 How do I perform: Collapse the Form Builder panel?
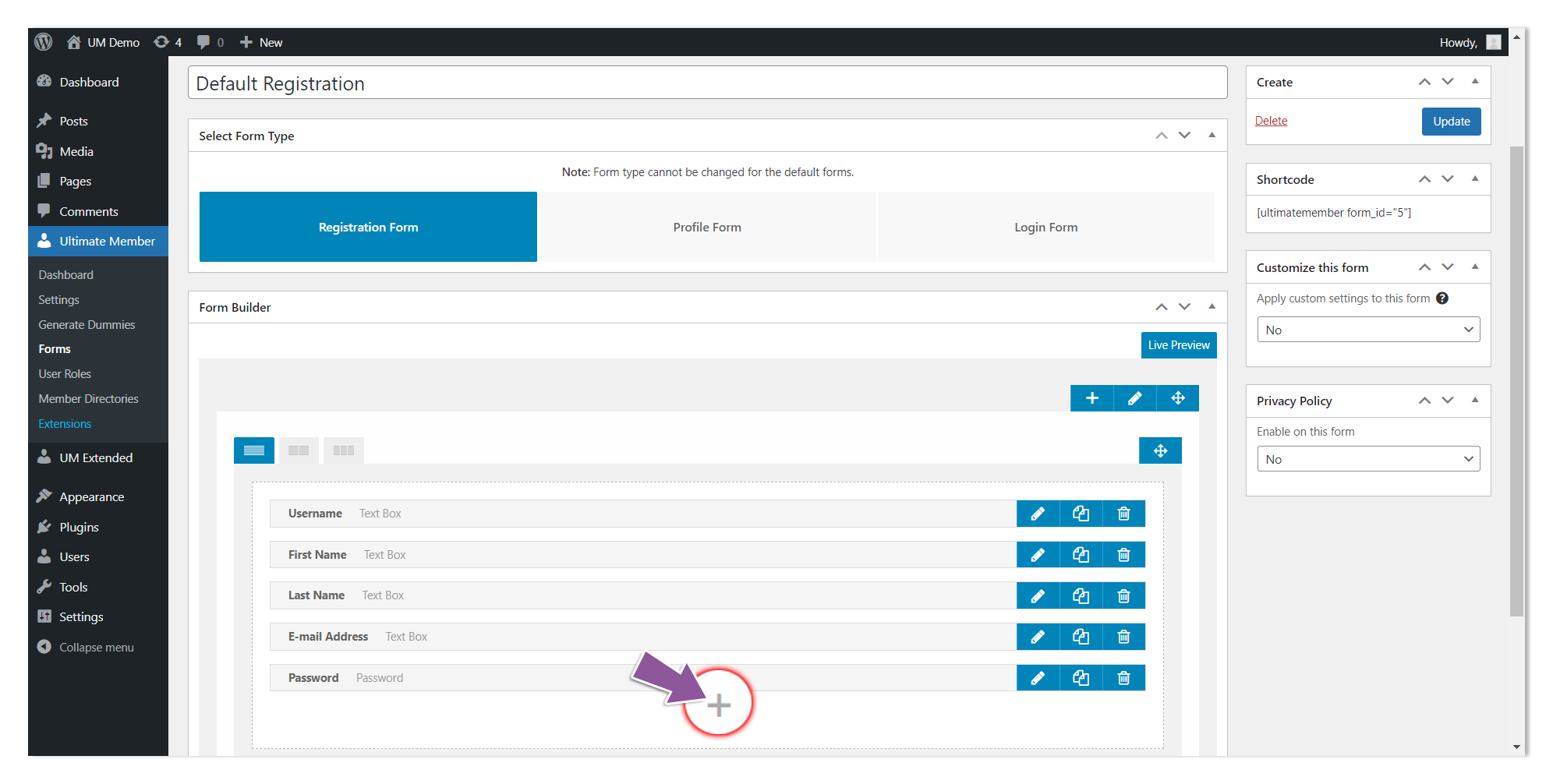(x=1212, y=307)
